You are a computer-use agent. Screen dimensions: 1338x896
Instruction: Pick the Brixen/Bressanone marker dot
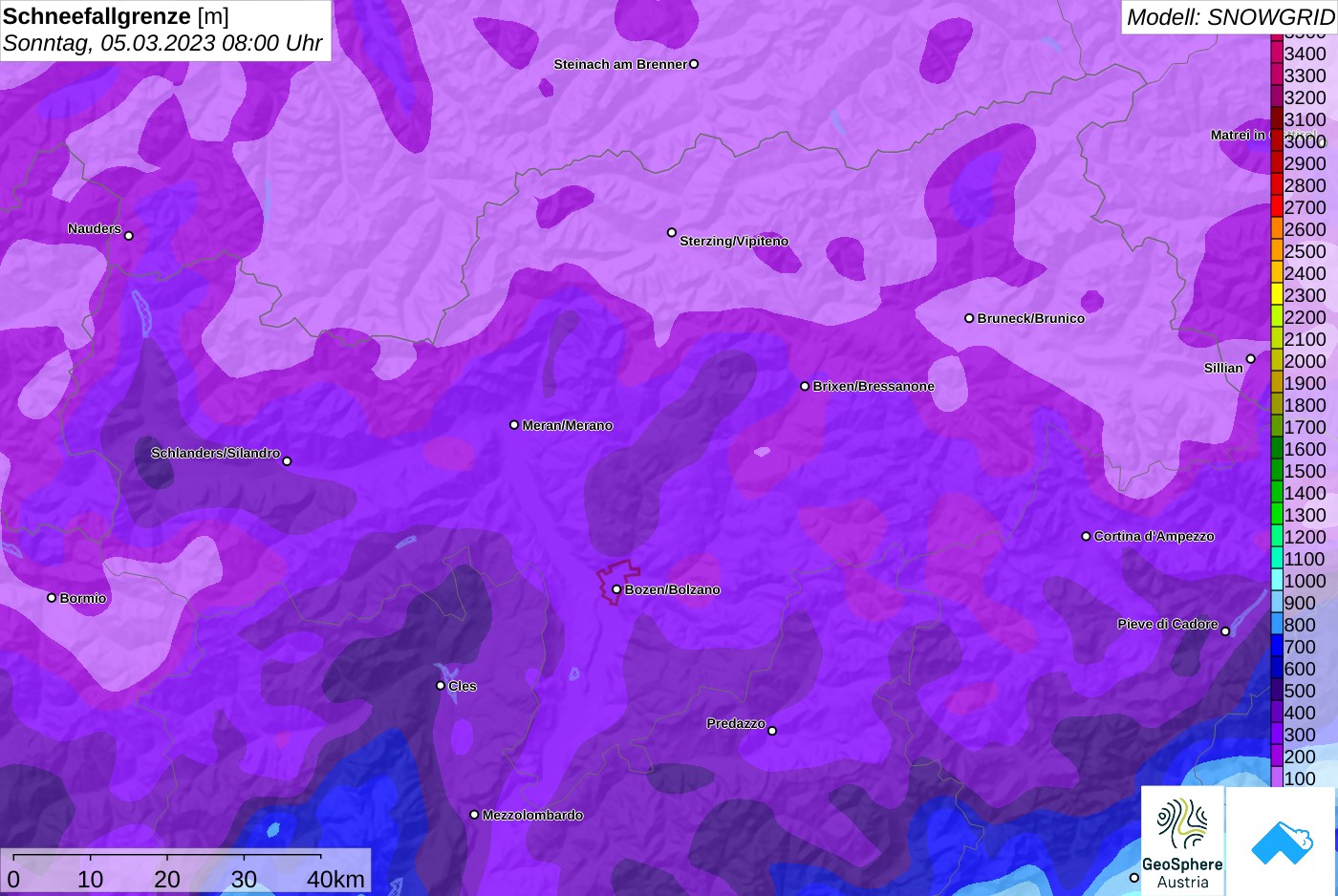[805, 386]
